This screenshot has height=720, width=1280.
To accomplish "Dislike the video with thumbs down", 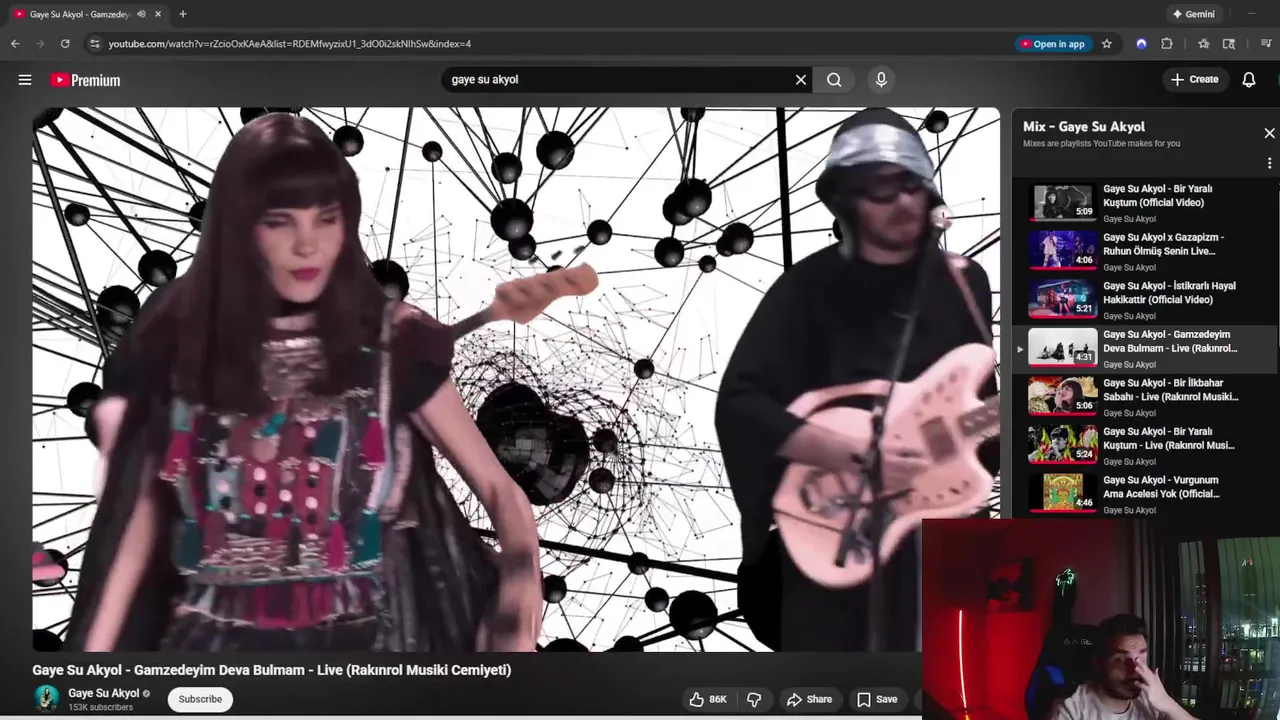I will coord(755,699).
